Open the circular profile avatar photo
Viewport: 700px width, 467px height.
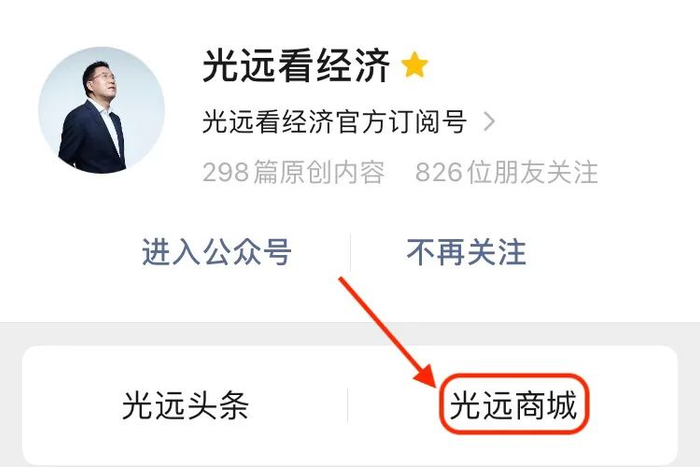101,110
